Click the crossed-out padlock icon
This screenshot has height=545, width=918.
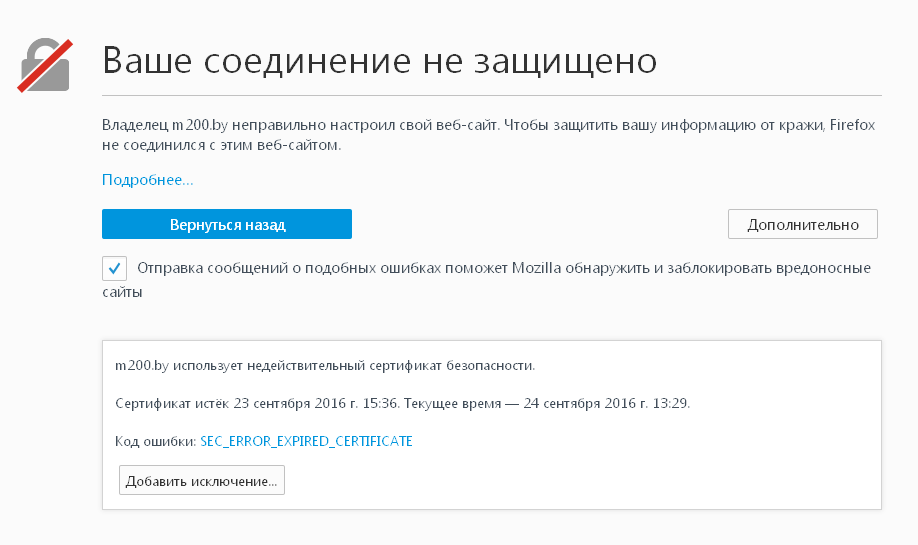point(45,66)
